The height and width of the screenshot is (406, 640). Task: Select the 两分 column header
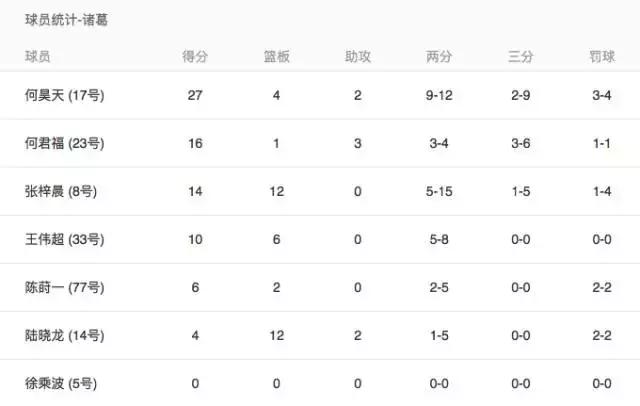[439, 57]
